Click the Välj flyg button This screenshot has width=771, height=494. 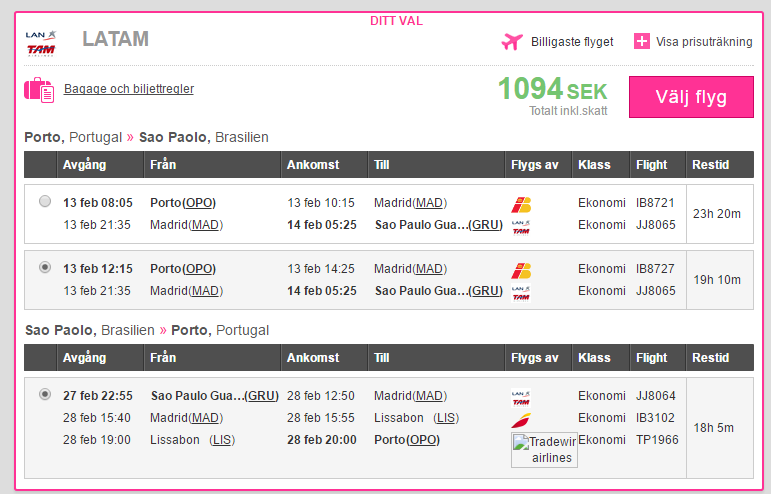pos(691,97)
